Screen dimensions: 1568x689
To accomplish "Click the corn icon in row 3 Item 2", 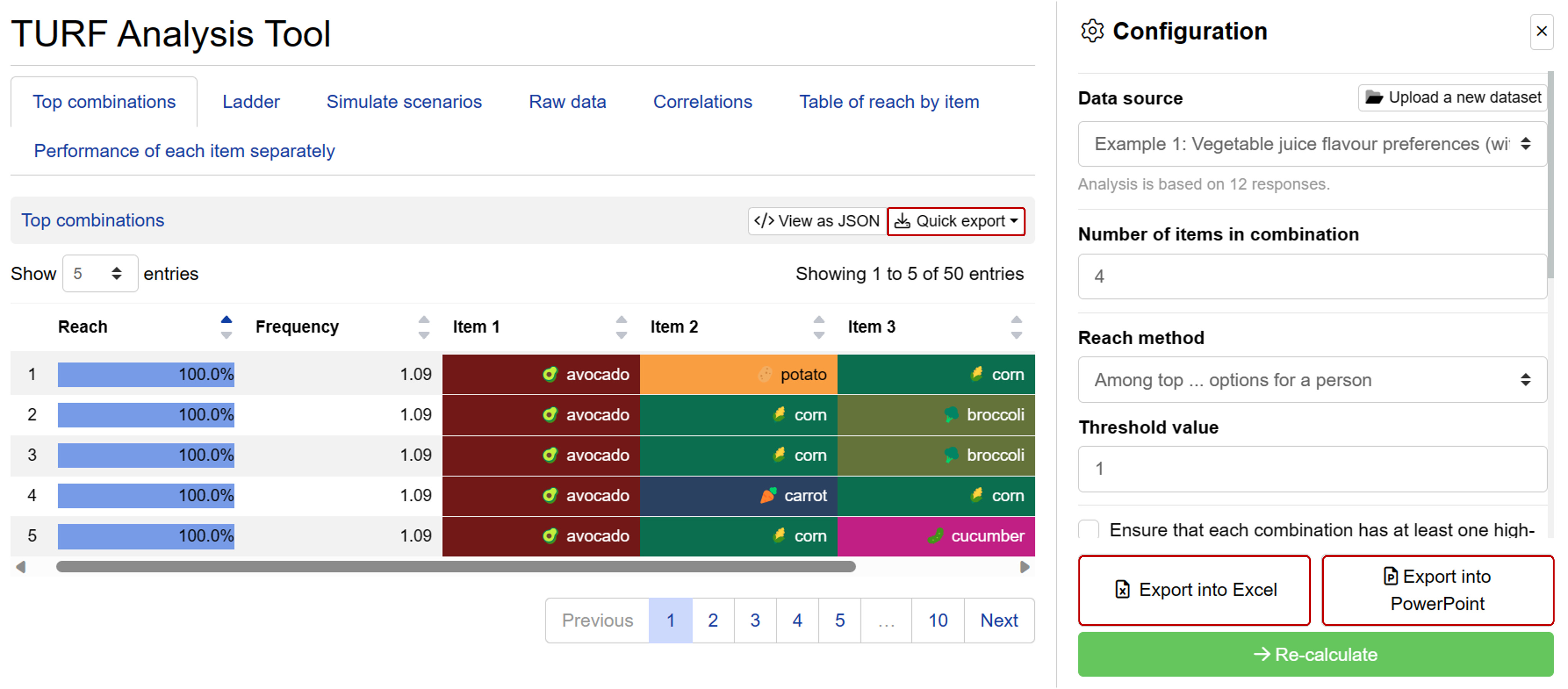I will [x=779, y=455].
